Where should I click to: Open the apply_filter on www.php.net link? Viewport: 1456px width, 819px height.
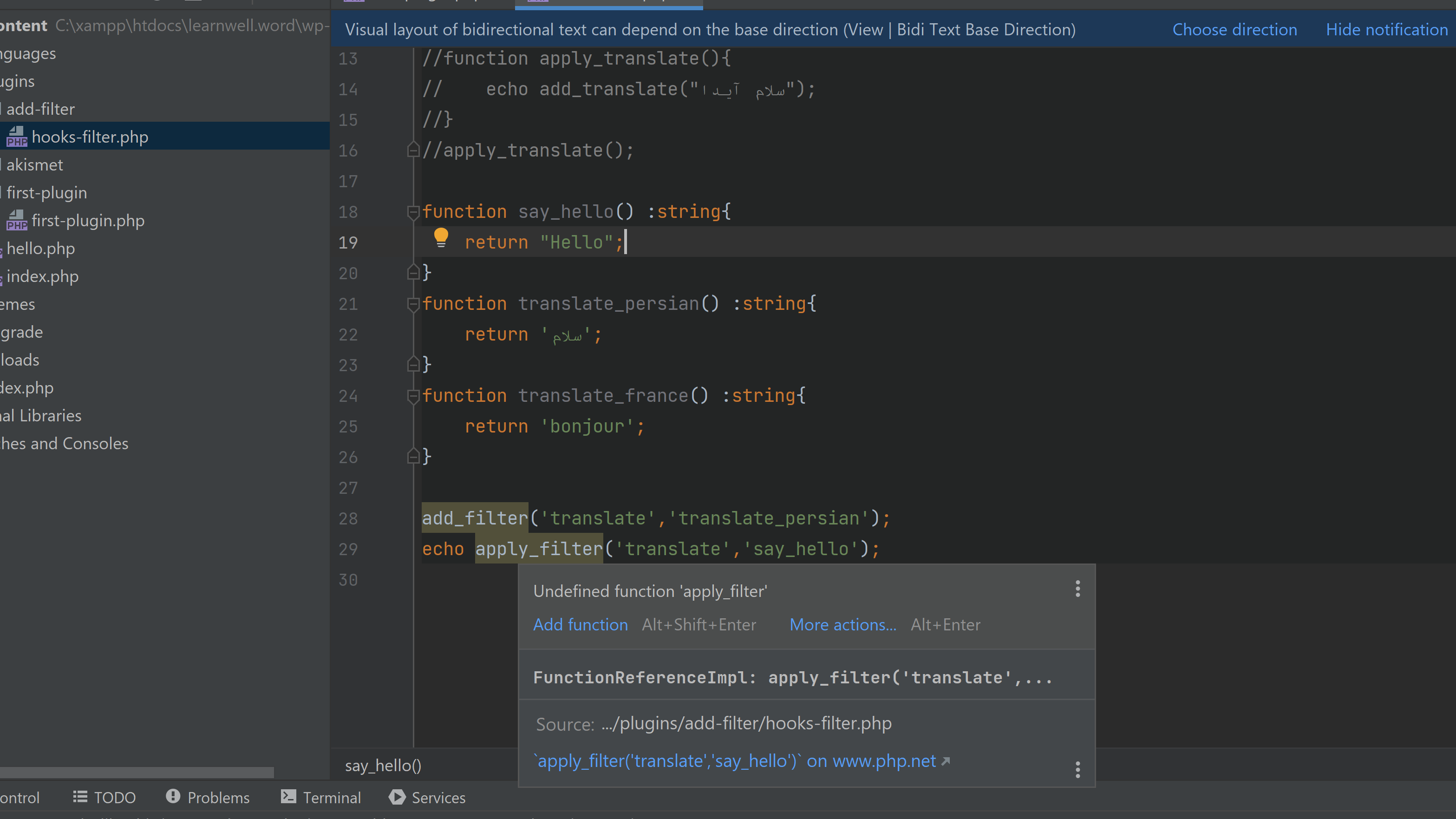(741, 761)
